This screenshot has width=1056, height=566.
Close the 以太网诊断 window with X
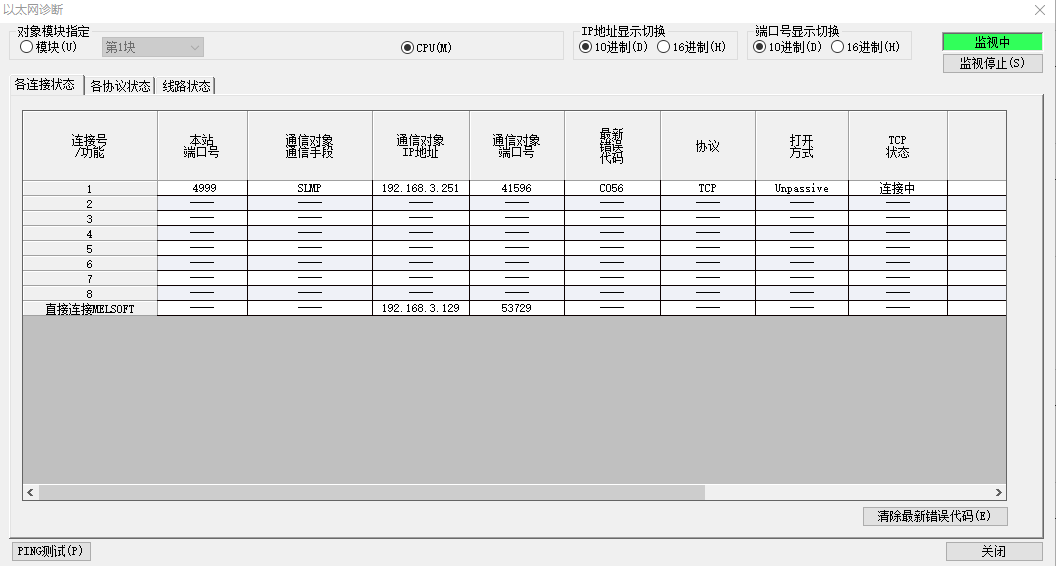tap(1038, 9)
